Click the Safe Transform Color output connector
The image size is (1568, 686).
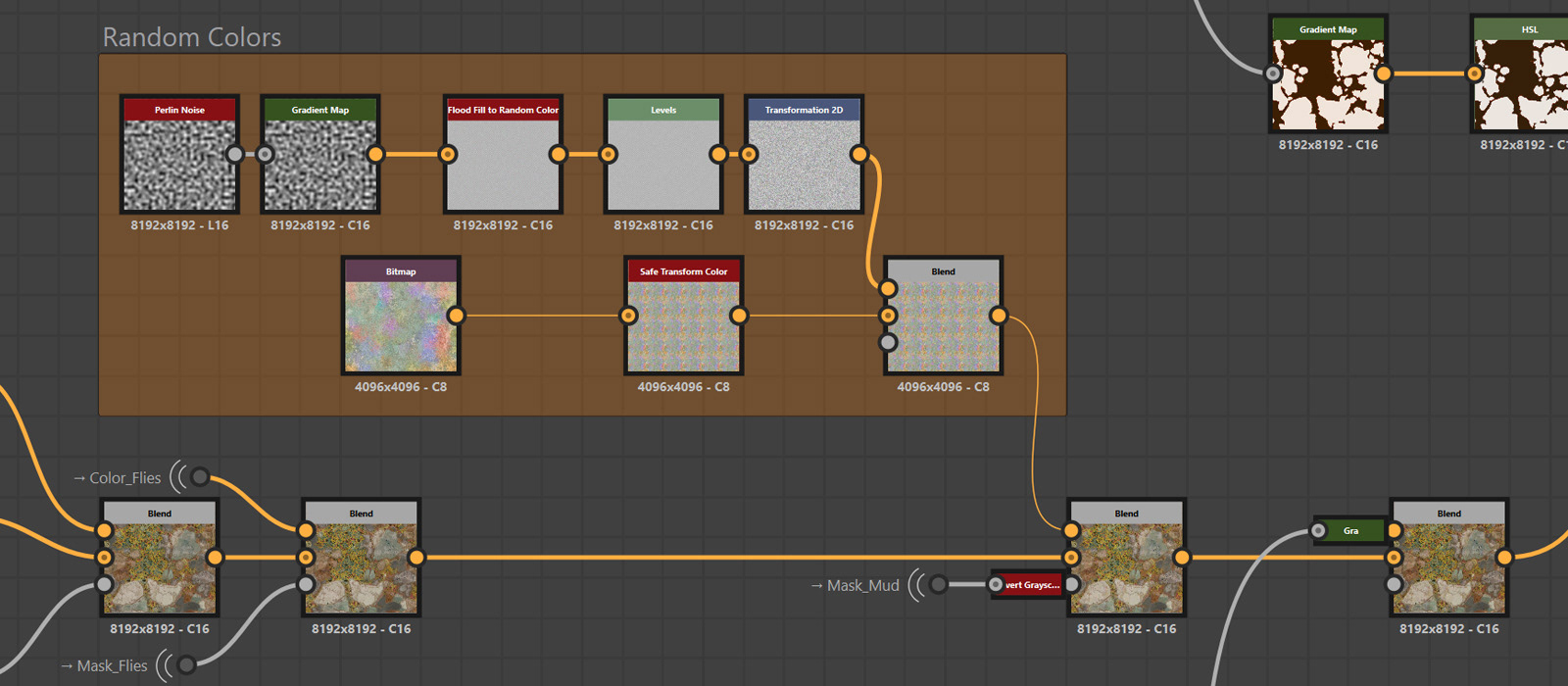(739, 316)
